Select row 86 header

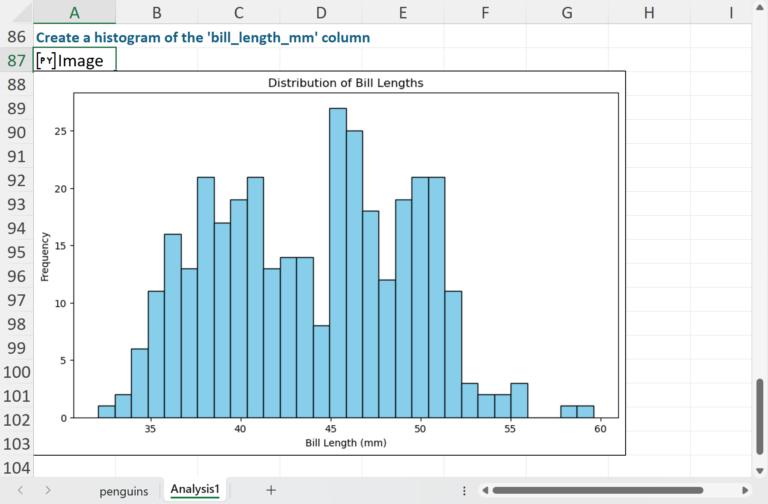pos(16,37)
